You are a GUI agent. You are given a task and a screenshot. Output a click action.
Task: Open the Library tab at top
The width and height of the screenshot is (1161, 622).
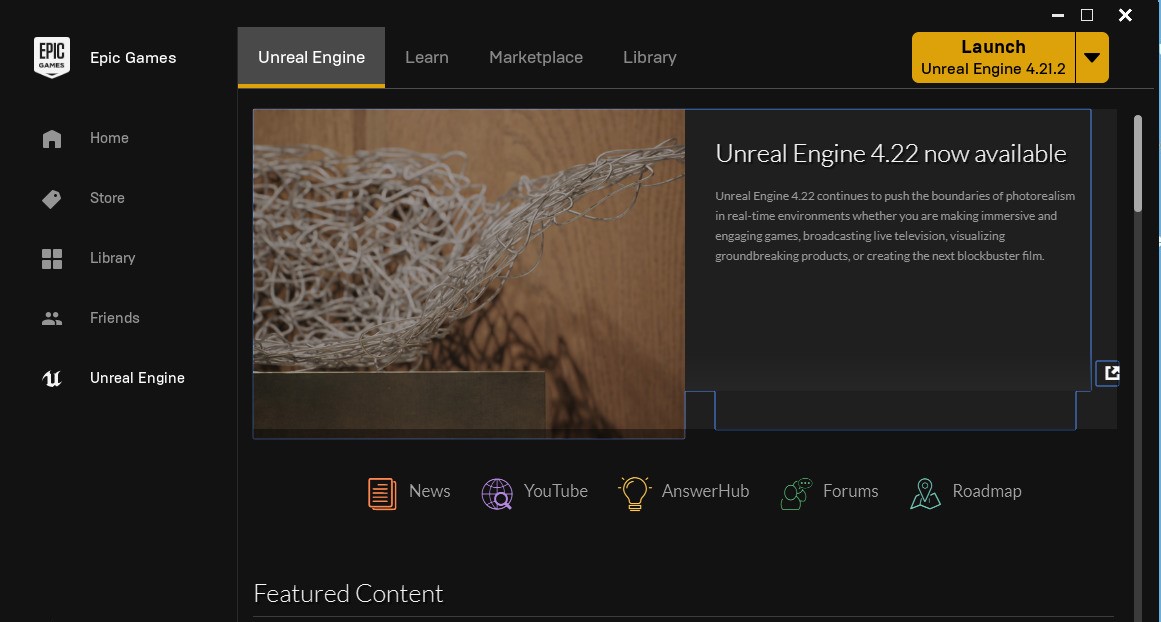(x=649, y=57)
